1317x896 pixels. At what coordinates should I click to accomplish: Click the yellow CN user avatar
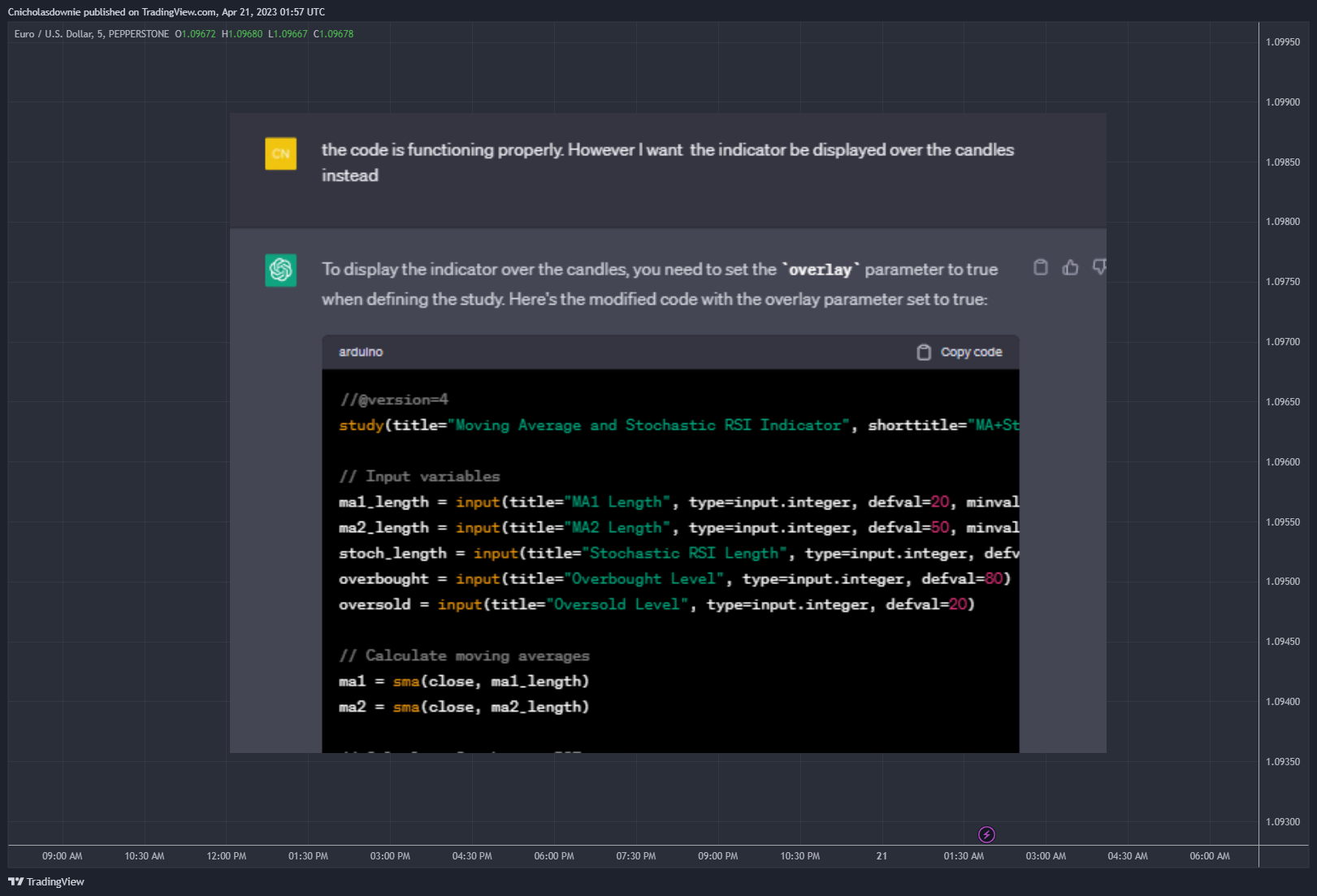click(280, 154)
